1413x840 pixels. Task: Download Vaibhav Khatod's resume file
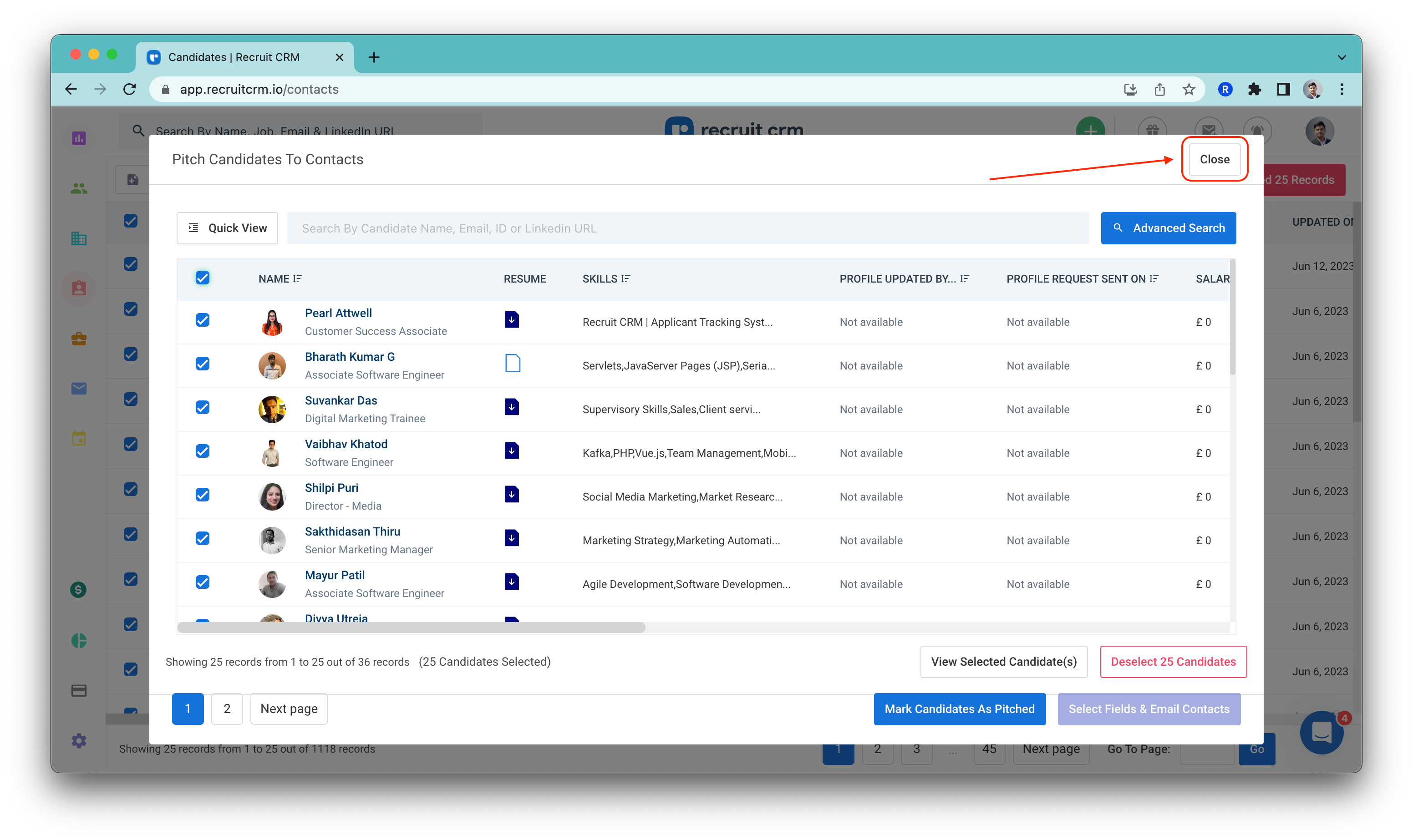click(x=512, y=450)
